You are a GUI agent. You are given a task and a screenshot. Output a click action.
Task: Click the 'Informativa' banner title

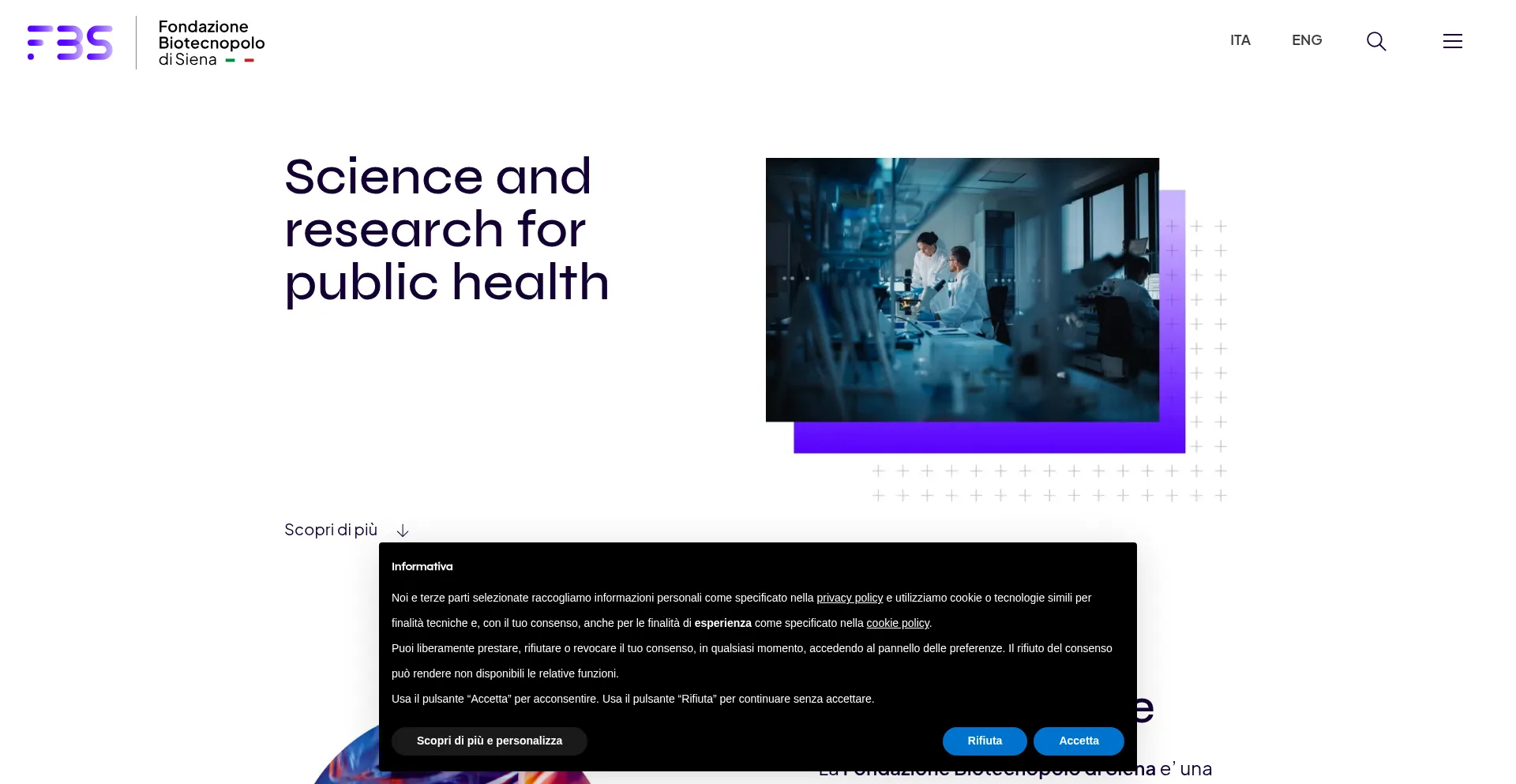point(422,566)
